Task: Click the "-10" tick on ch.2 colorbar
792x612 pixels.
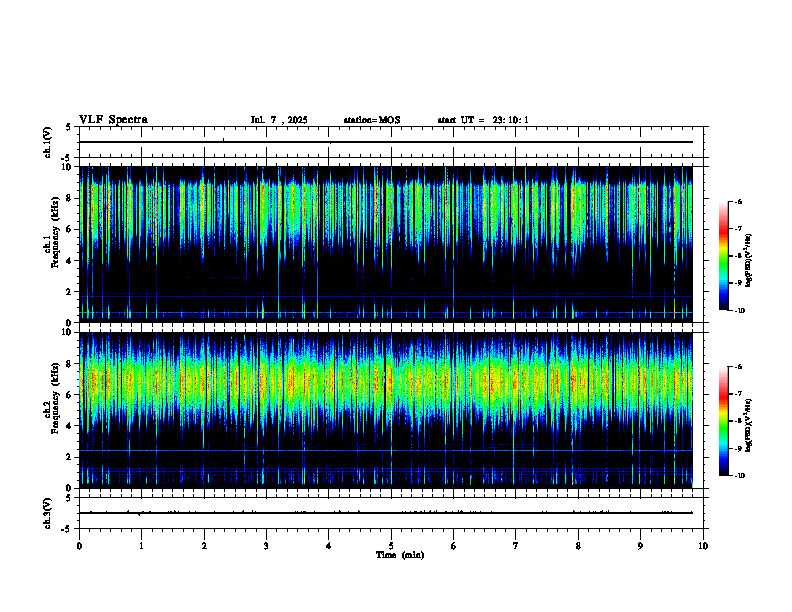Action: 740,476
